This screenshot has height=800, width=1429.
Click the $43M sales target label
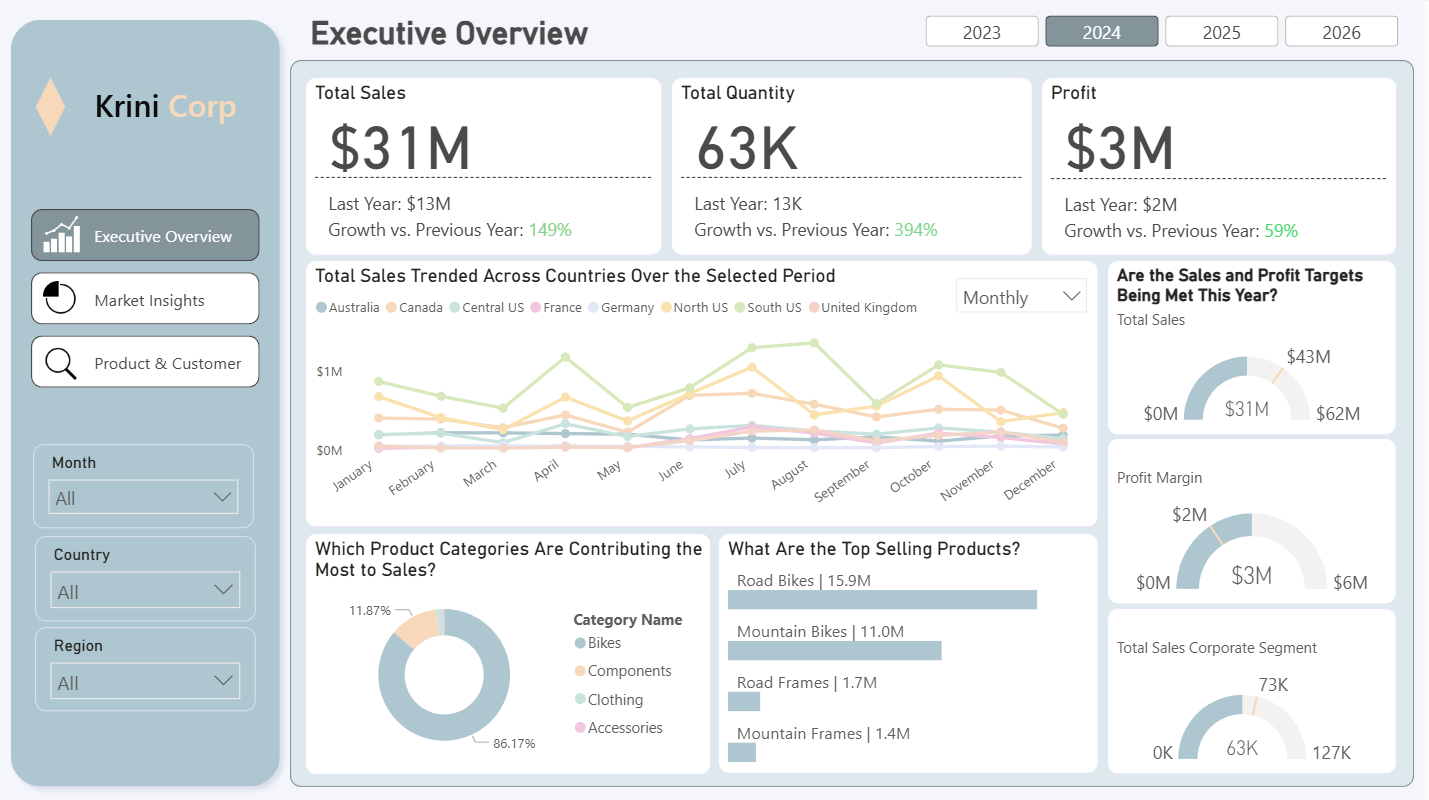coord(1308,356)
